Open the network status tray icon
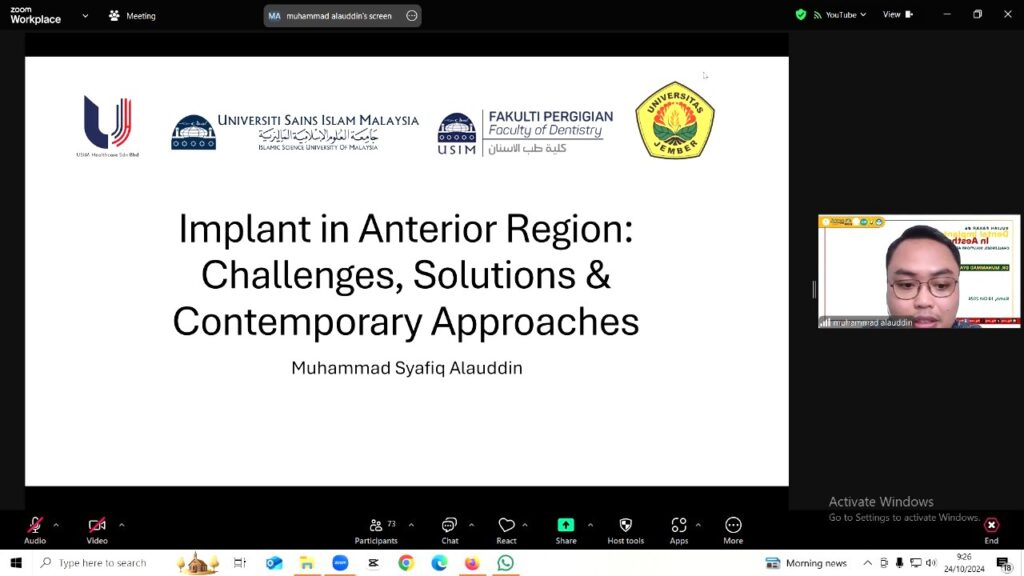The height and width of the screenshot is (576, 1024). [x=916, y=563]
